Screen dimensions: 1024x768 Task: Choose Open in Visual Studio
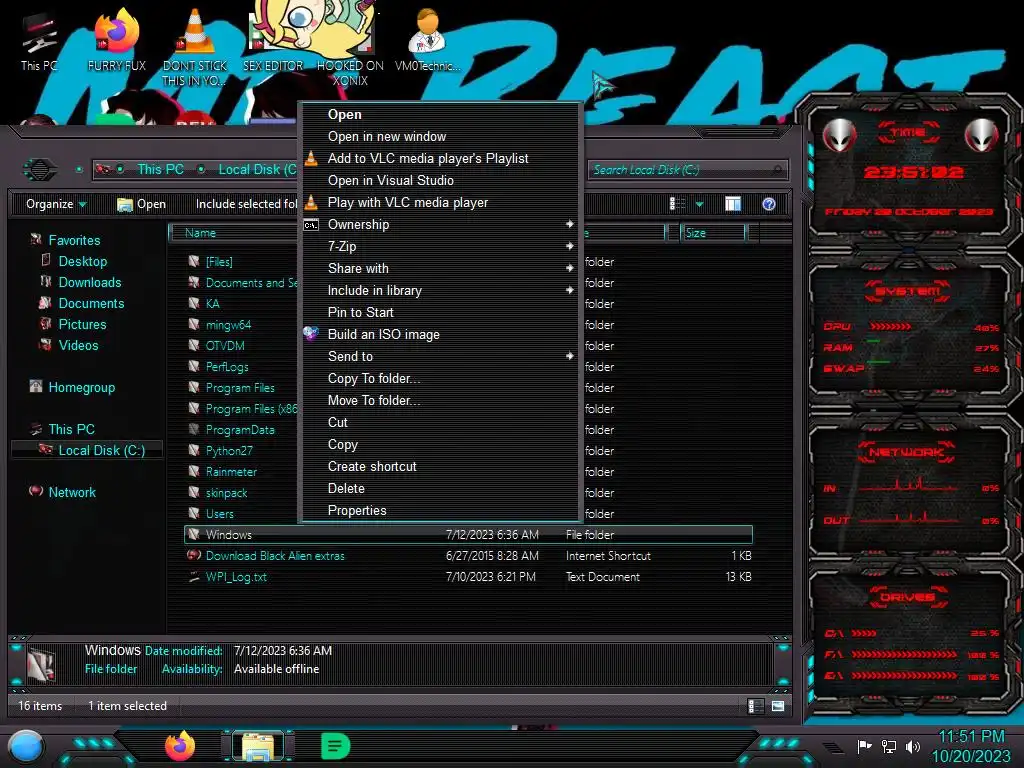click(443, 180)
